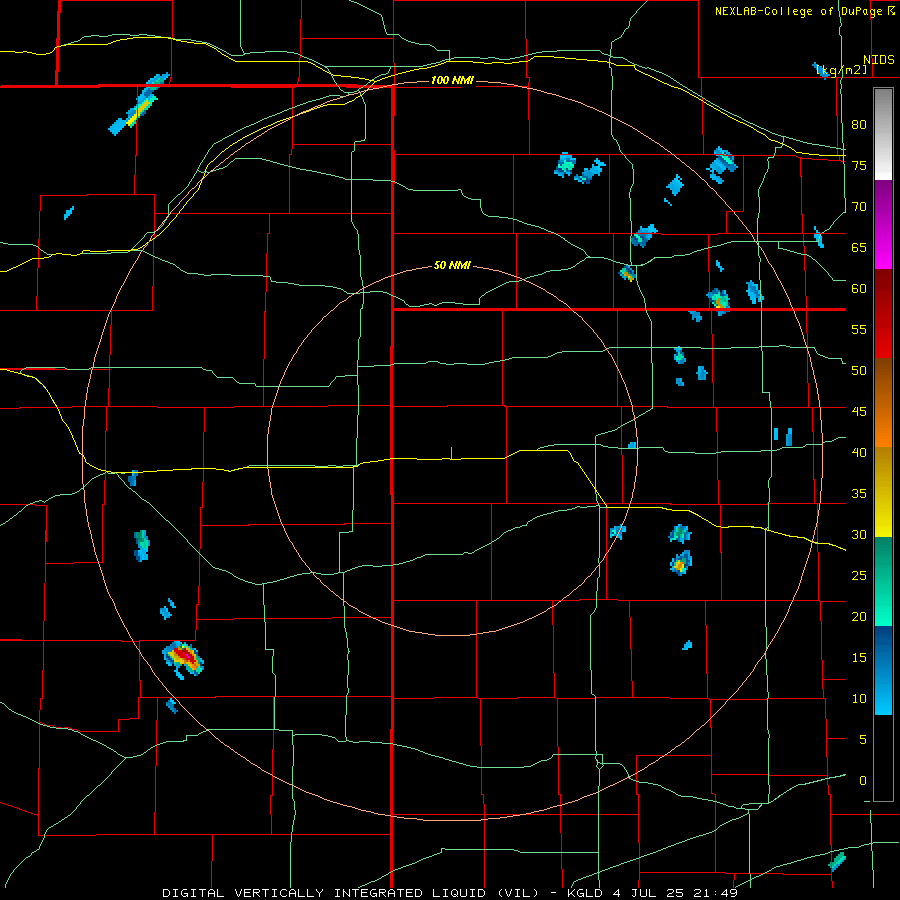Click the 50 NMI range ring label
This screenshot has height=900, width=900.
(x=452, y=265)
